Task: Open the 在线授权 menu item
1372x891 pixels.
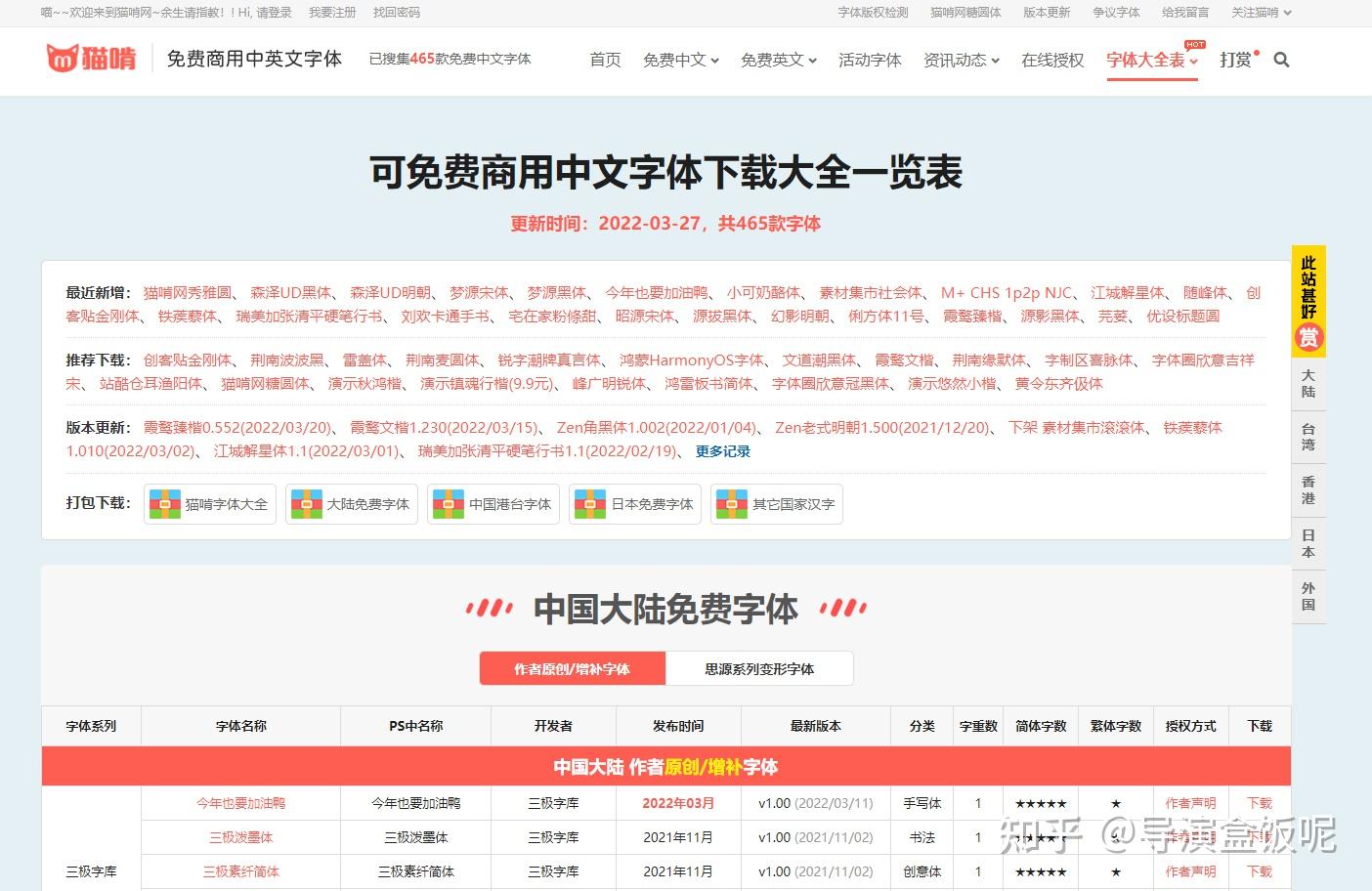Action: tap(1051, 60)
